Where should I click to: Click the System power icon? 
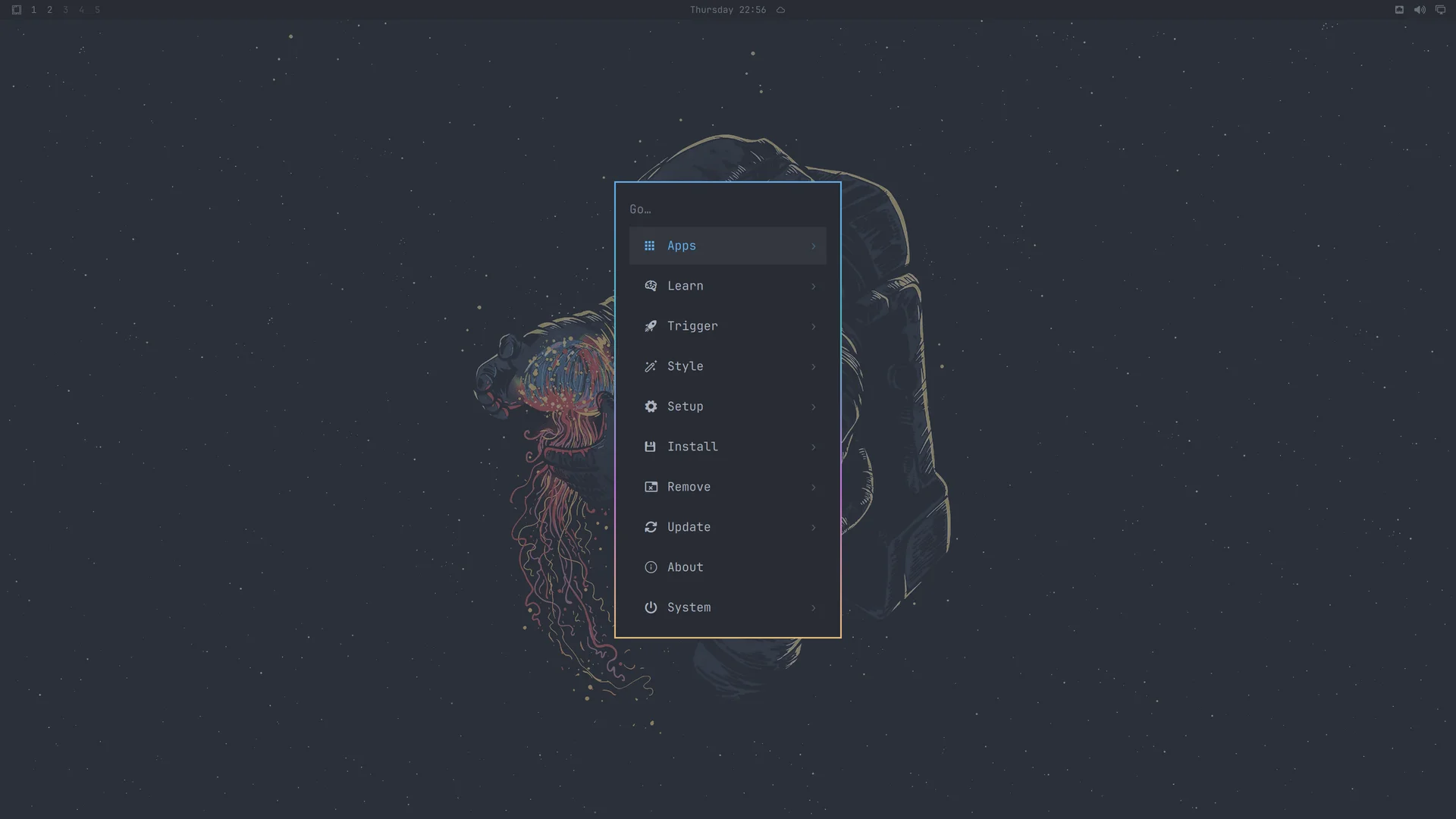(x=651, y=607)
